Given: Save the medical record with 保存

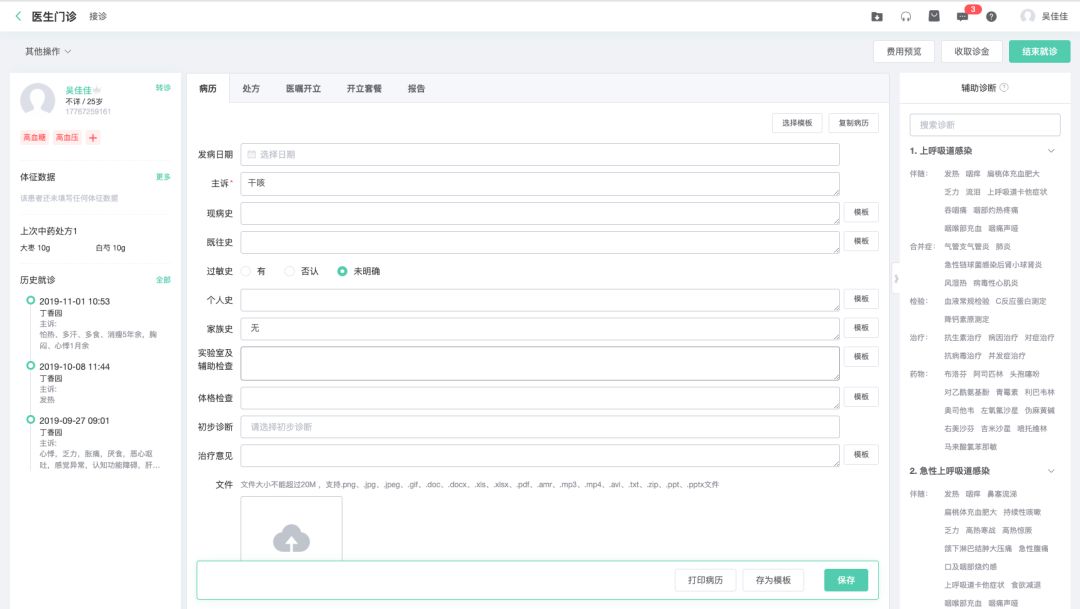Looking at the screenshot, I should pos(846,580).
